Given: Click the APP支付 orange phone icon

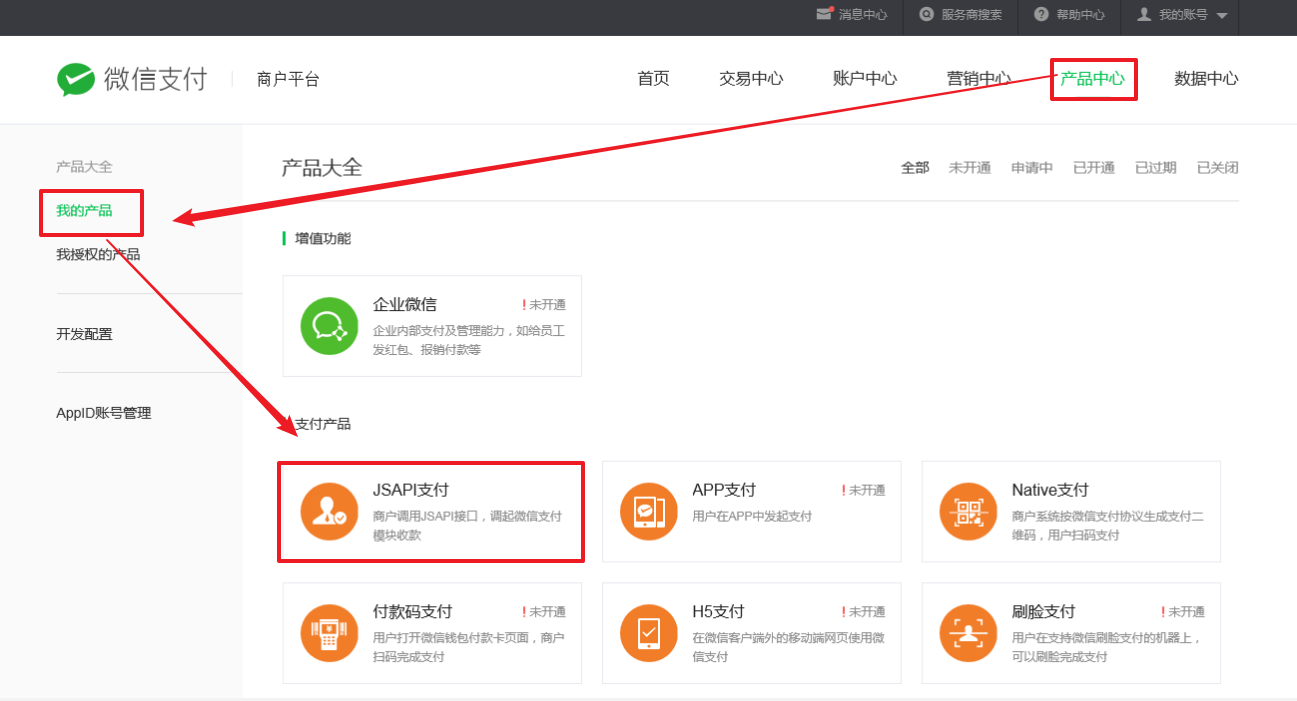Looking at the screenshot, I should [x=649, y=511].
